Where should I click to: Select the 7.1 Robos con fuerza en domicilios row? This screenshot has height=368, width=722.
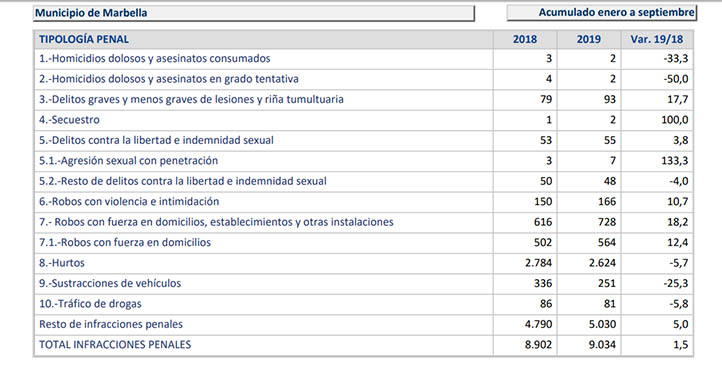pos(363,243)
